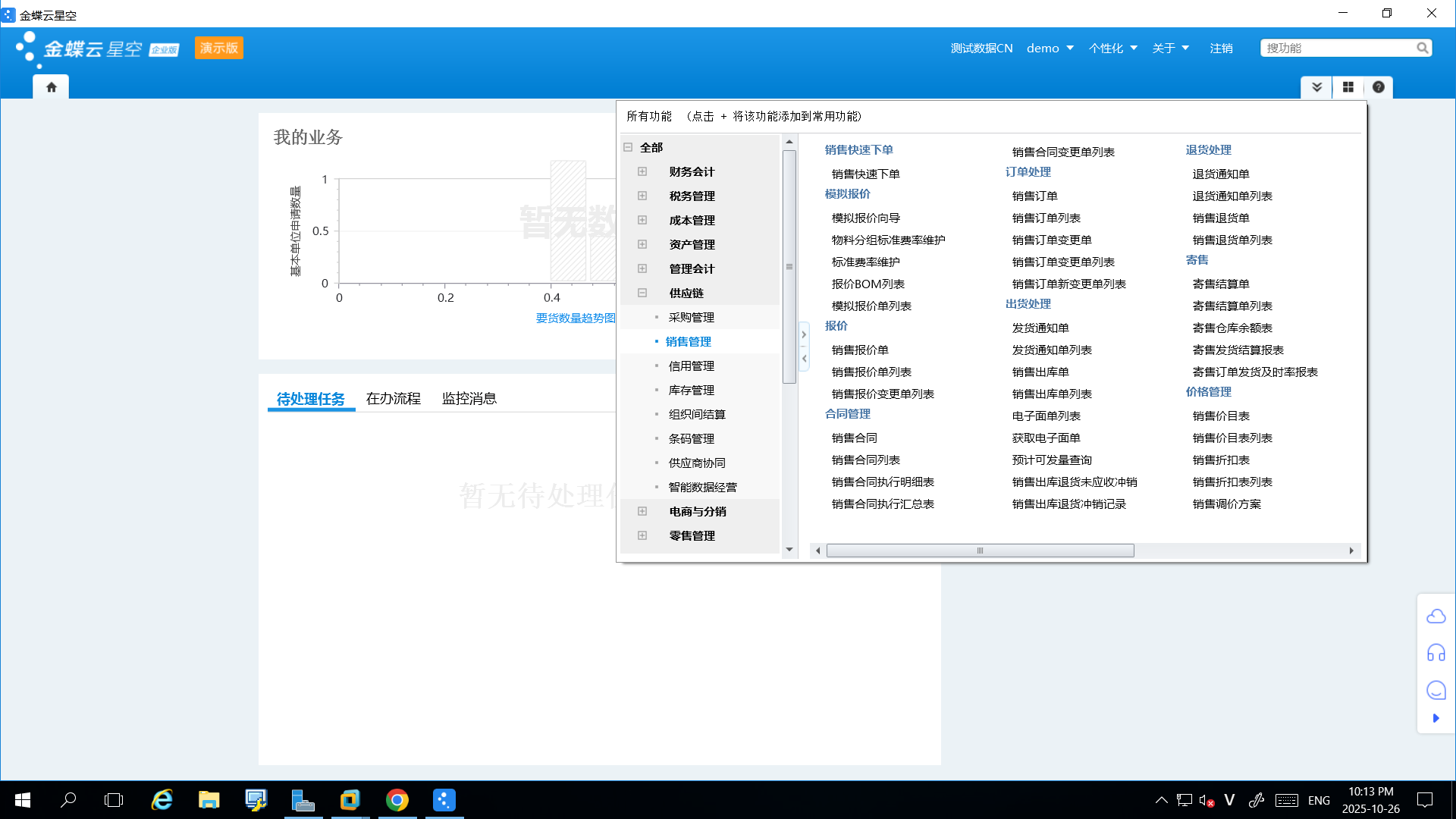The image size is (1456, 819).
Task: Click the 注销 logout link
Action: (1221, 48)
